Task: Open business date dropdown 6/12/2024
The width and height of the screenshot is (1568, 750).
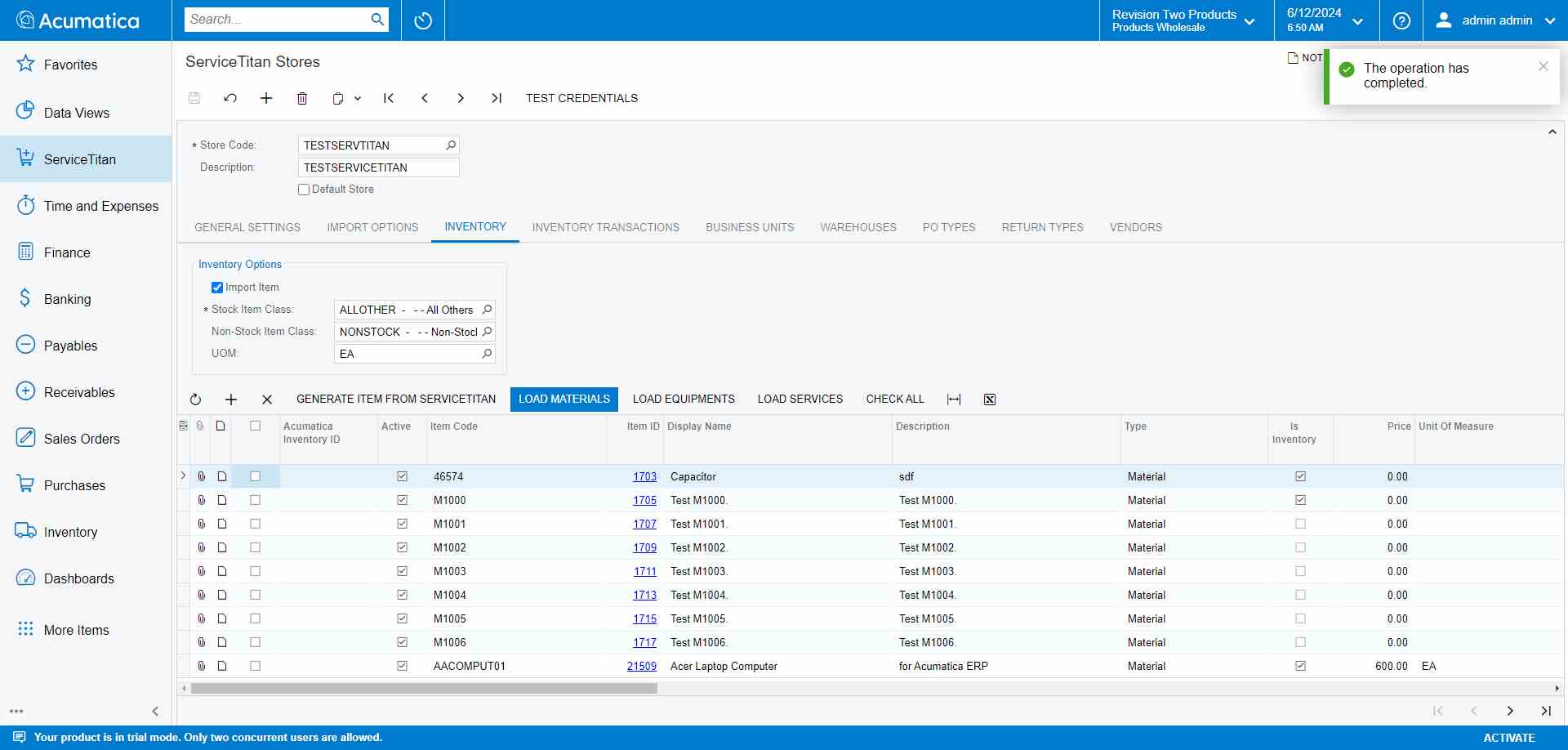Action: [x=1326, y=20]
